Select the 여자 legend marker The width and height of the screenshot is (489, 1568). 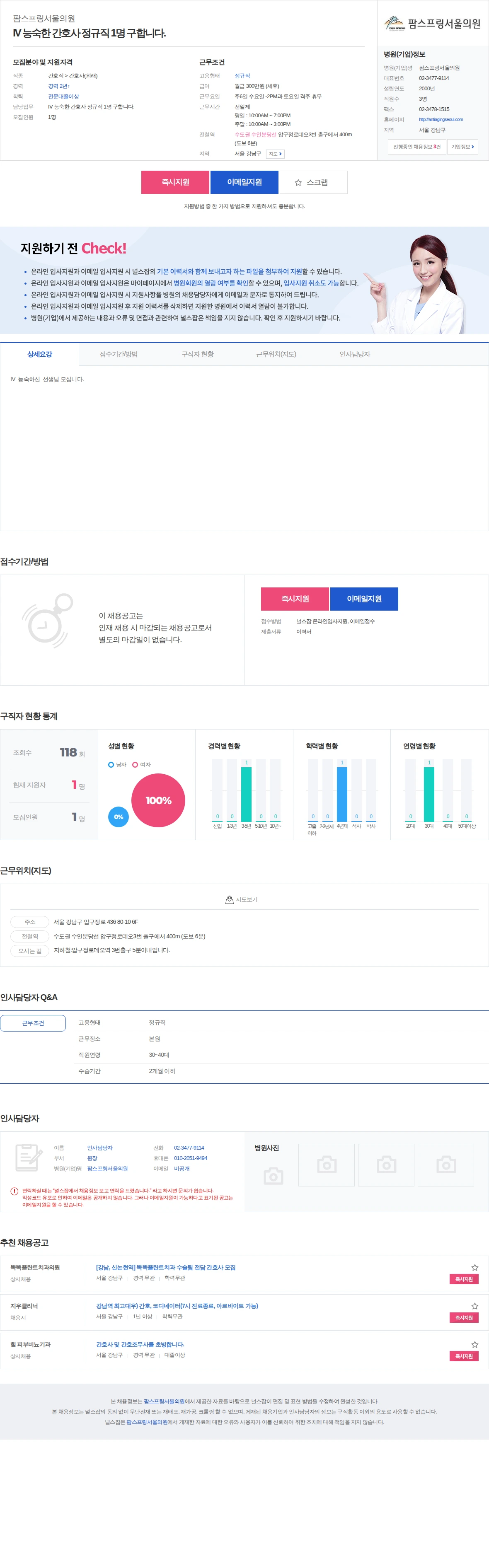pyautogui.click(x=135, y=764)
